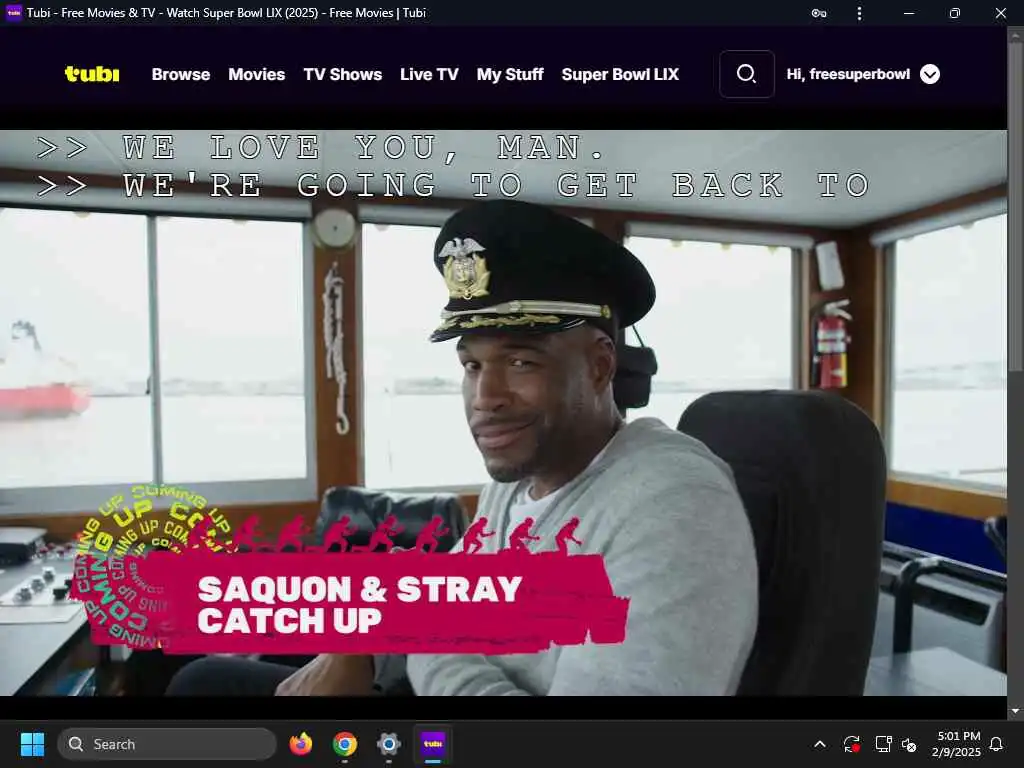
Task: Click the password key icon in title bar
Action: click(x=818, y=13)
